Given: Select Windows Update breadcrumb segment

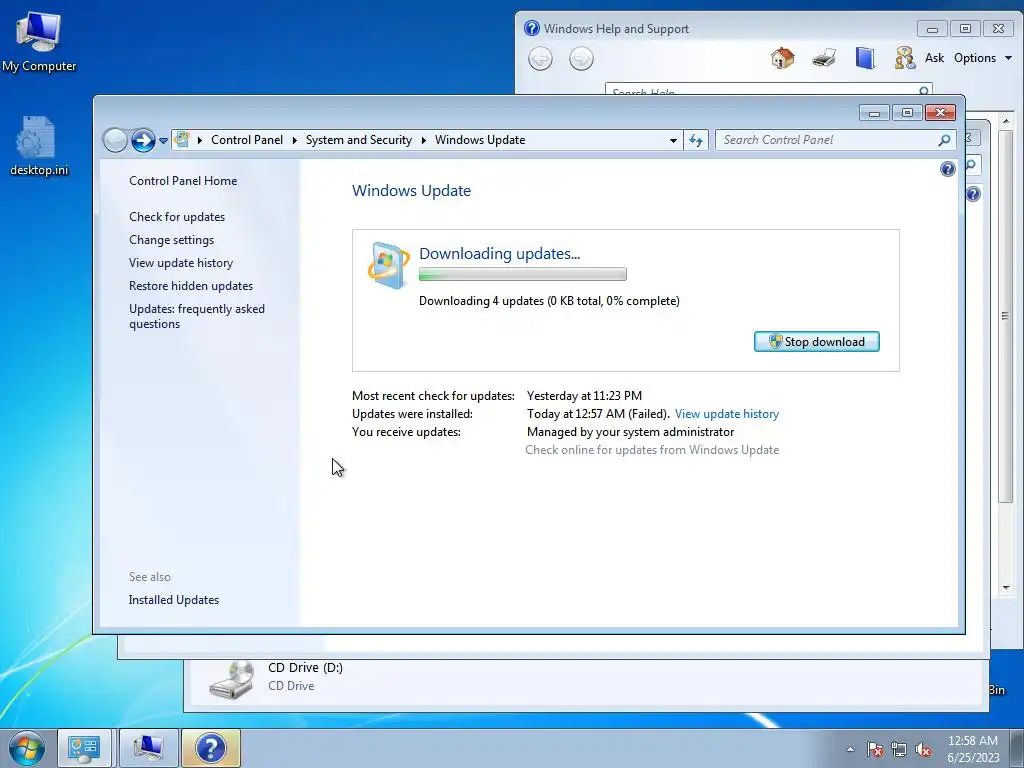Looking at the screenshot, I should [x=480, y=140].
